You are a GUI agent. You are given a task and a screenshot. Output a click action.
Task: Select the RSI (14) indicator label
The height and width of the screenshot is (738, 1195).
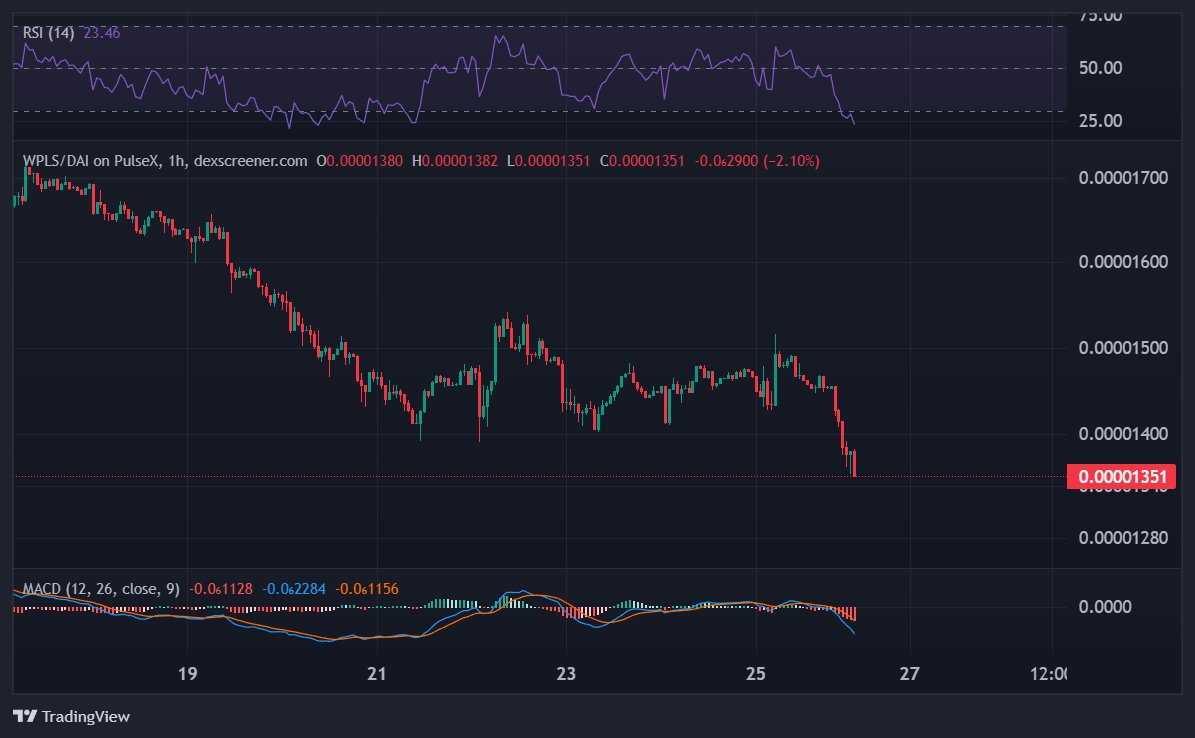49,33
